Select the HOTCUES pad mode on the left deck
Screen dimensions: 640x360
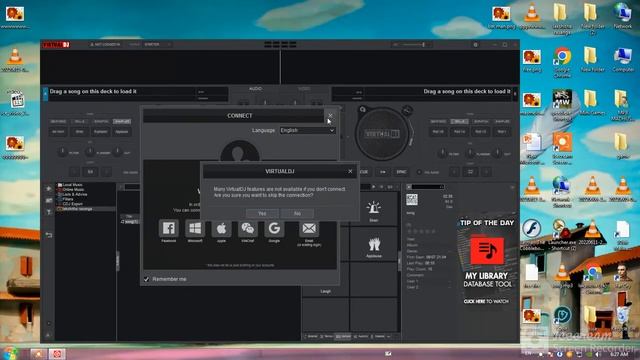(x=58, y=122)
